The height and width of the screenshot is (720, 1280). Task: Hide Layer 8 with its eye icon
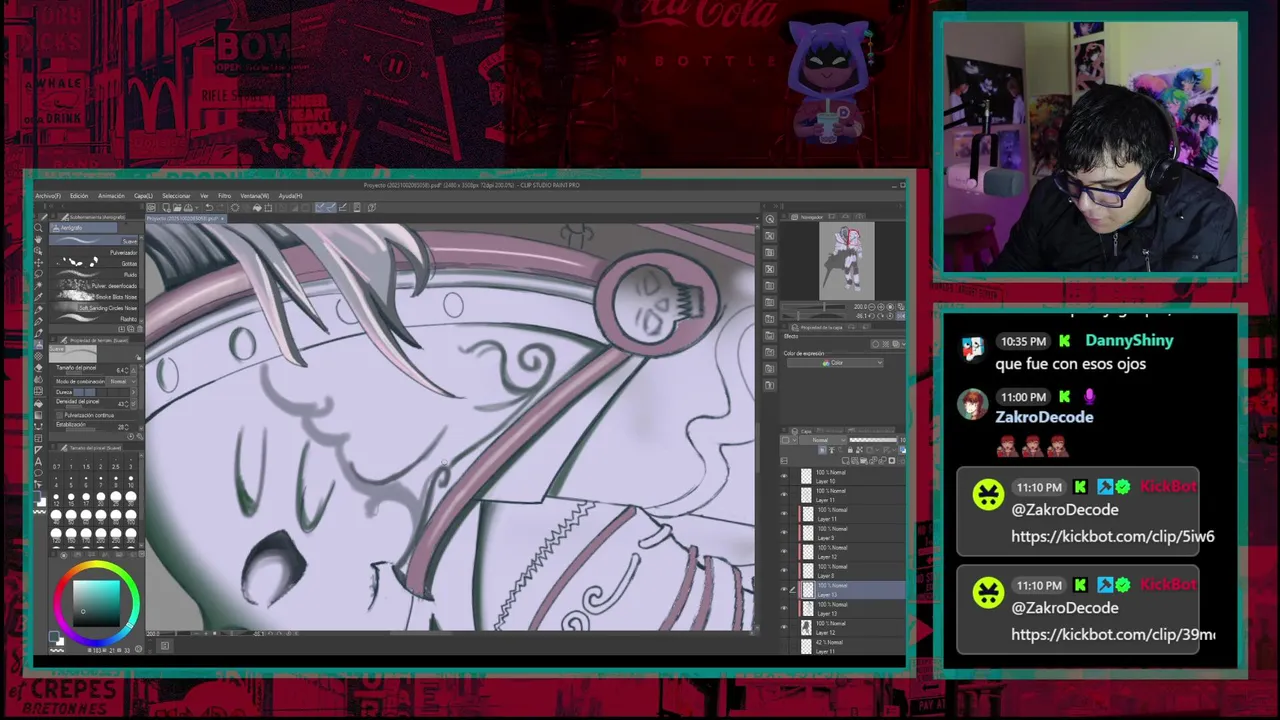pos(784,572)
